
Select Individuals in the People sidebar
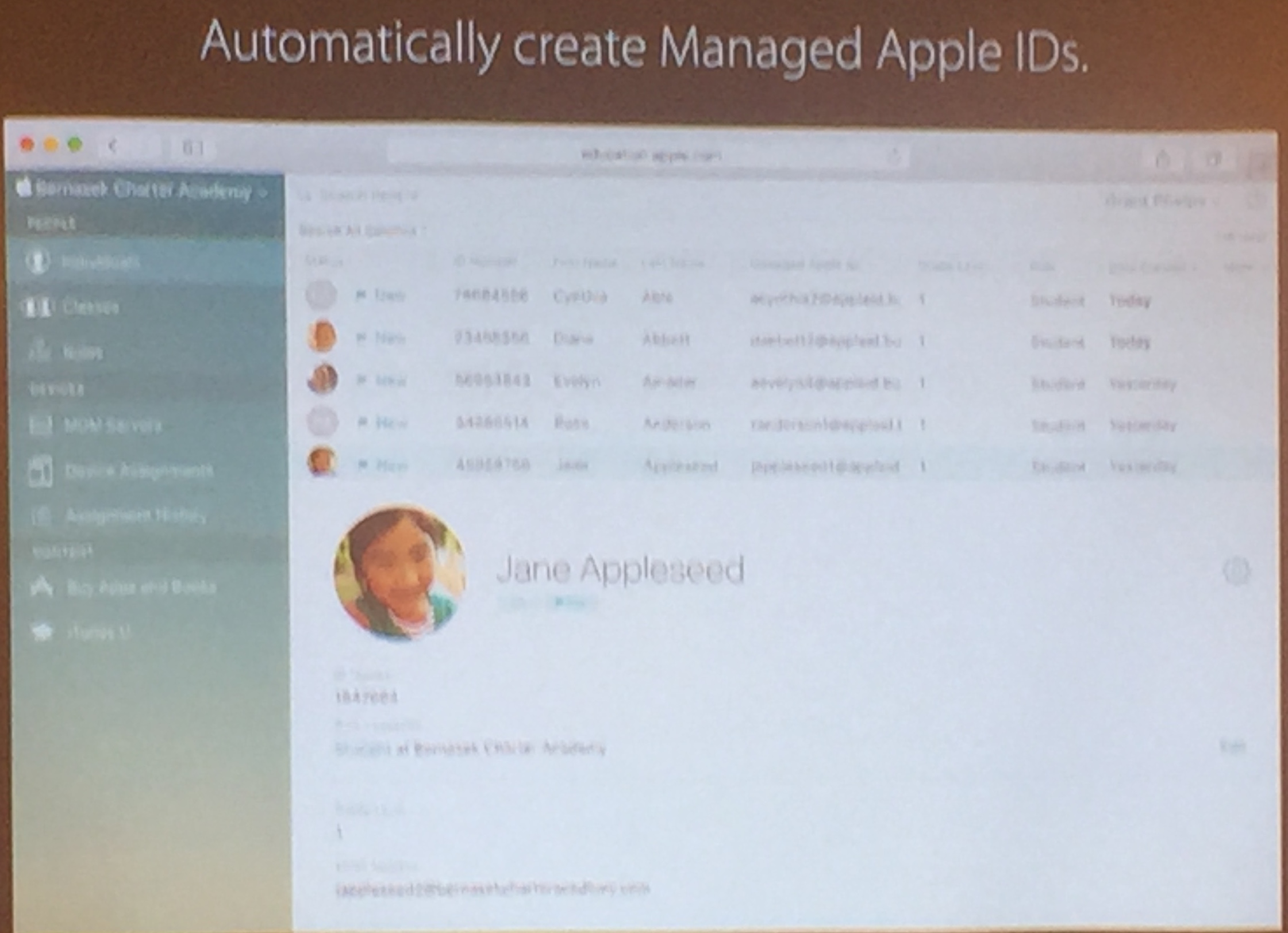(x=147, y=263)
